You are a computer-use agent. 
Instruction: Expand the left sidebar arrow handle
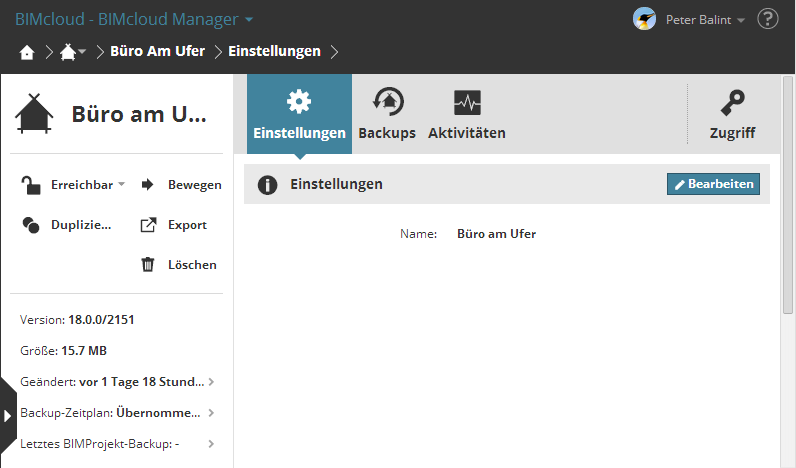(x=8, y=416)
